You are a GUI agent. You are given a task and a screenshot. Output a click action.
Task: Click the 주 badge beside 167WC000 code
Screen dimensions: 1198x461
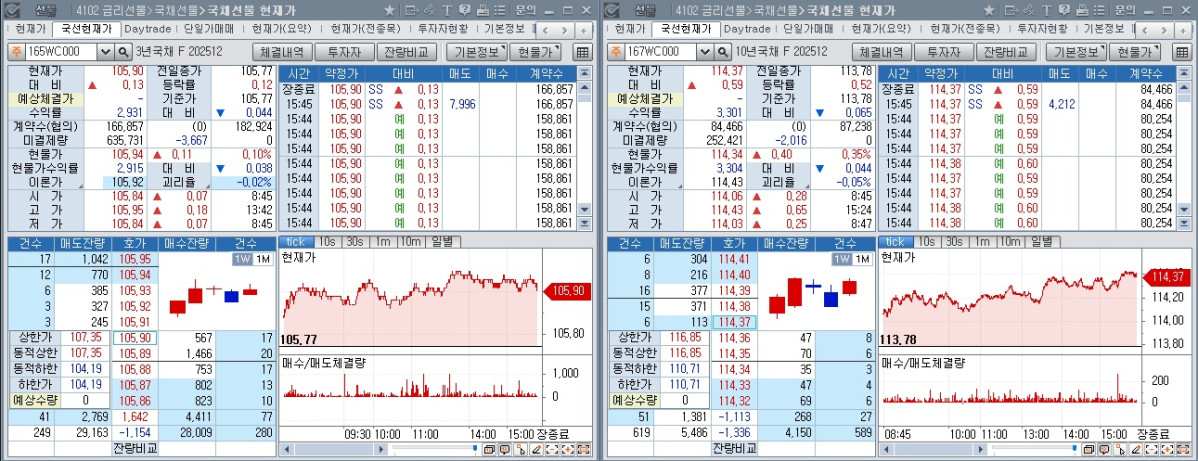pos(614,52)
